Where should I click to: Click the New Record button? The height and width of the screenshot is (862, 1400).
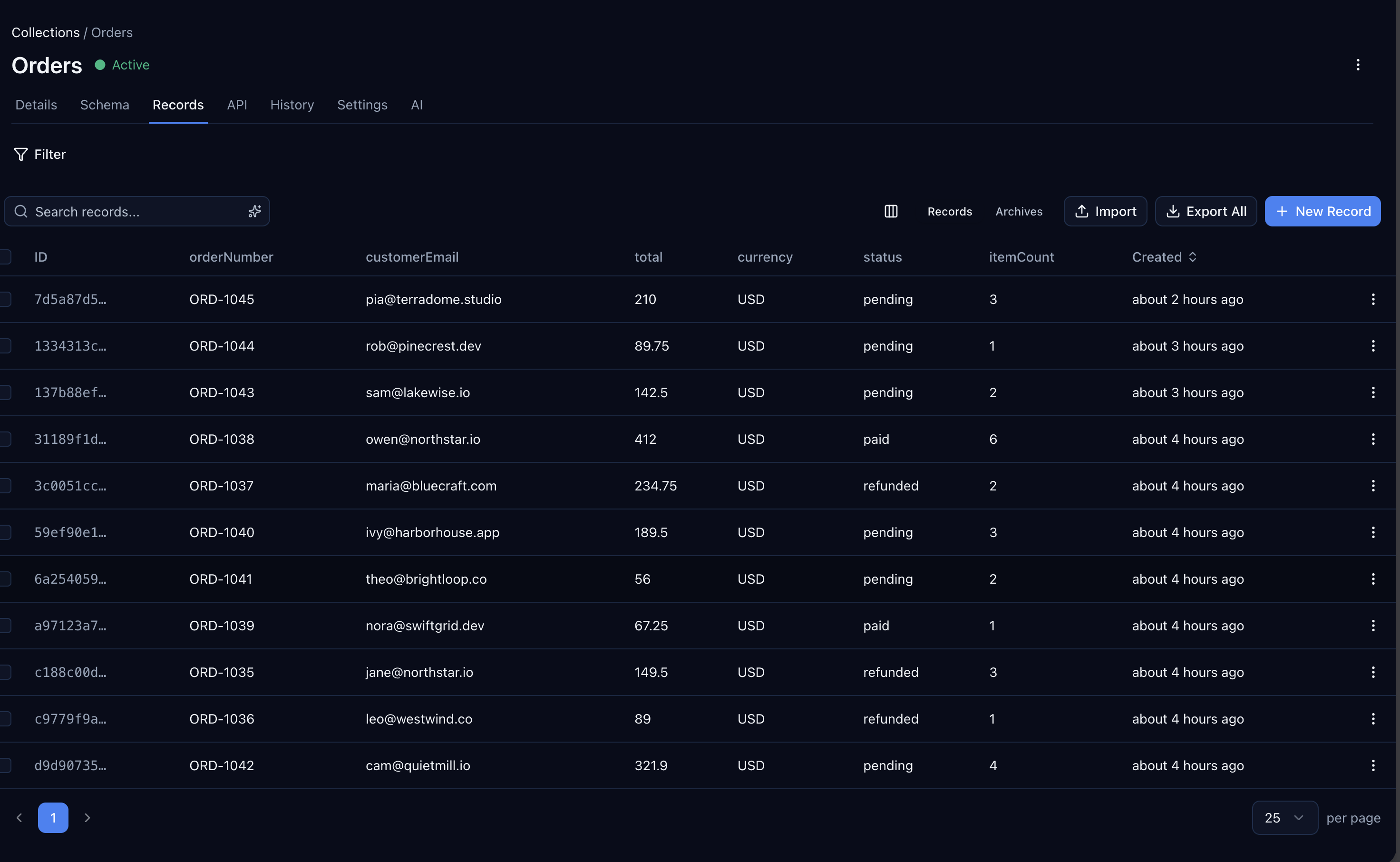1322,212
